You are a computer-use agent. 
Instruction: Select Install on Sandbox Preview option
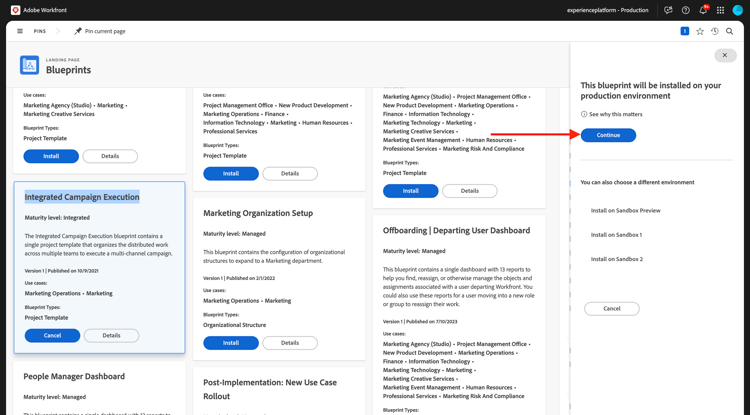(x=625, y=211)
